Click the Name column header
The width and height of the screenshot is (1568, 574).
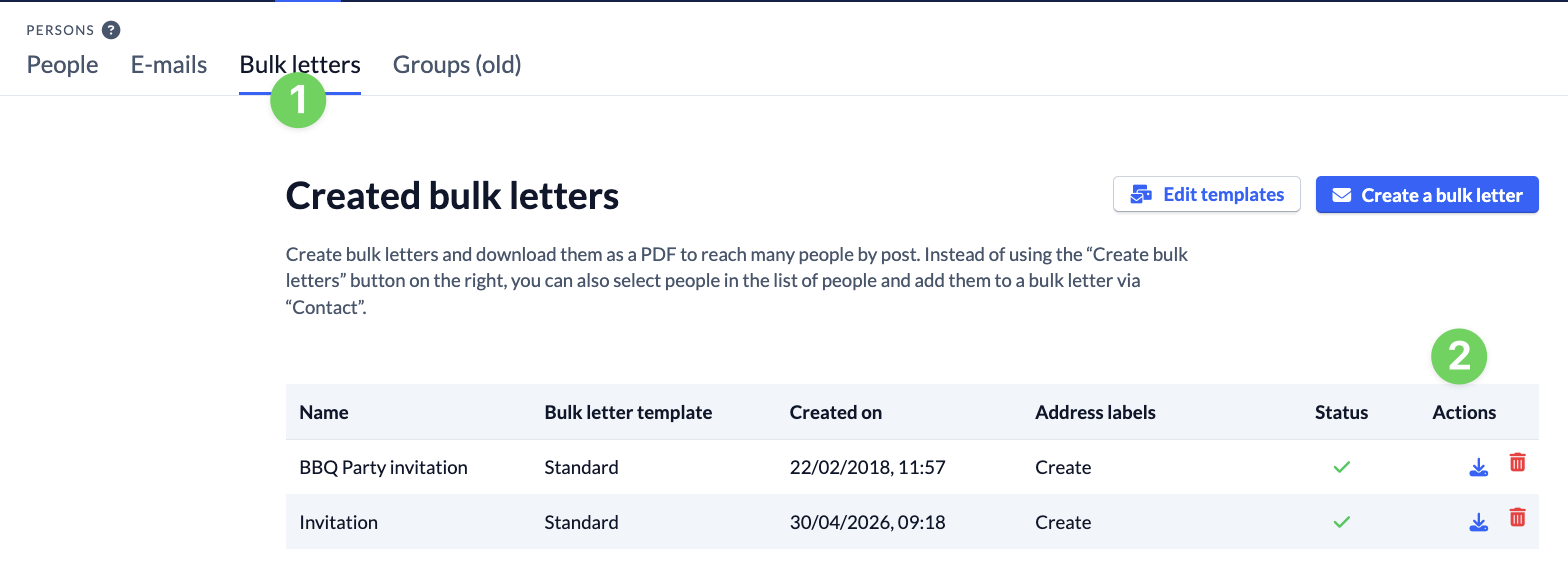pos(324,412)
